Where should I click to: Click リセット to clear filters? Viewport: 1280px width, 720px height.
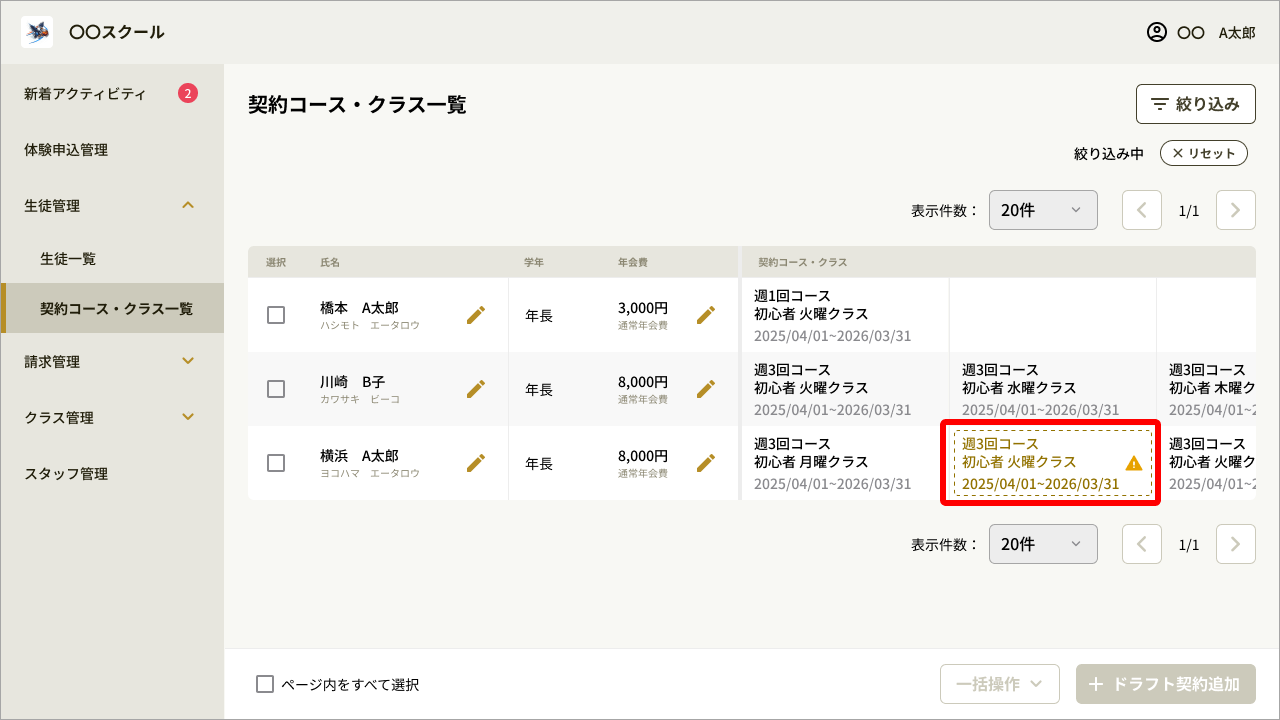pyautogui.click(x=1203, y=153)
